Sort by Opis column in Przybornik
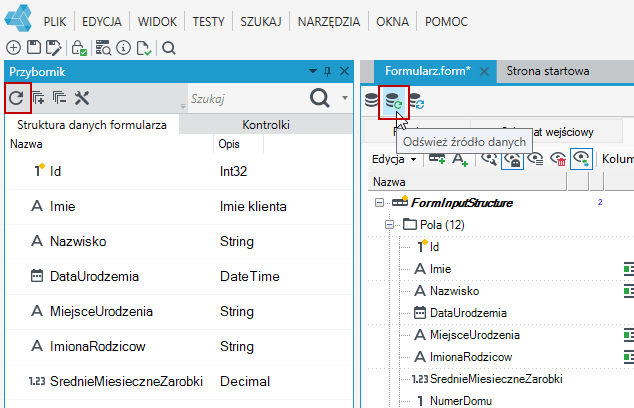 [x=239, y=144]
